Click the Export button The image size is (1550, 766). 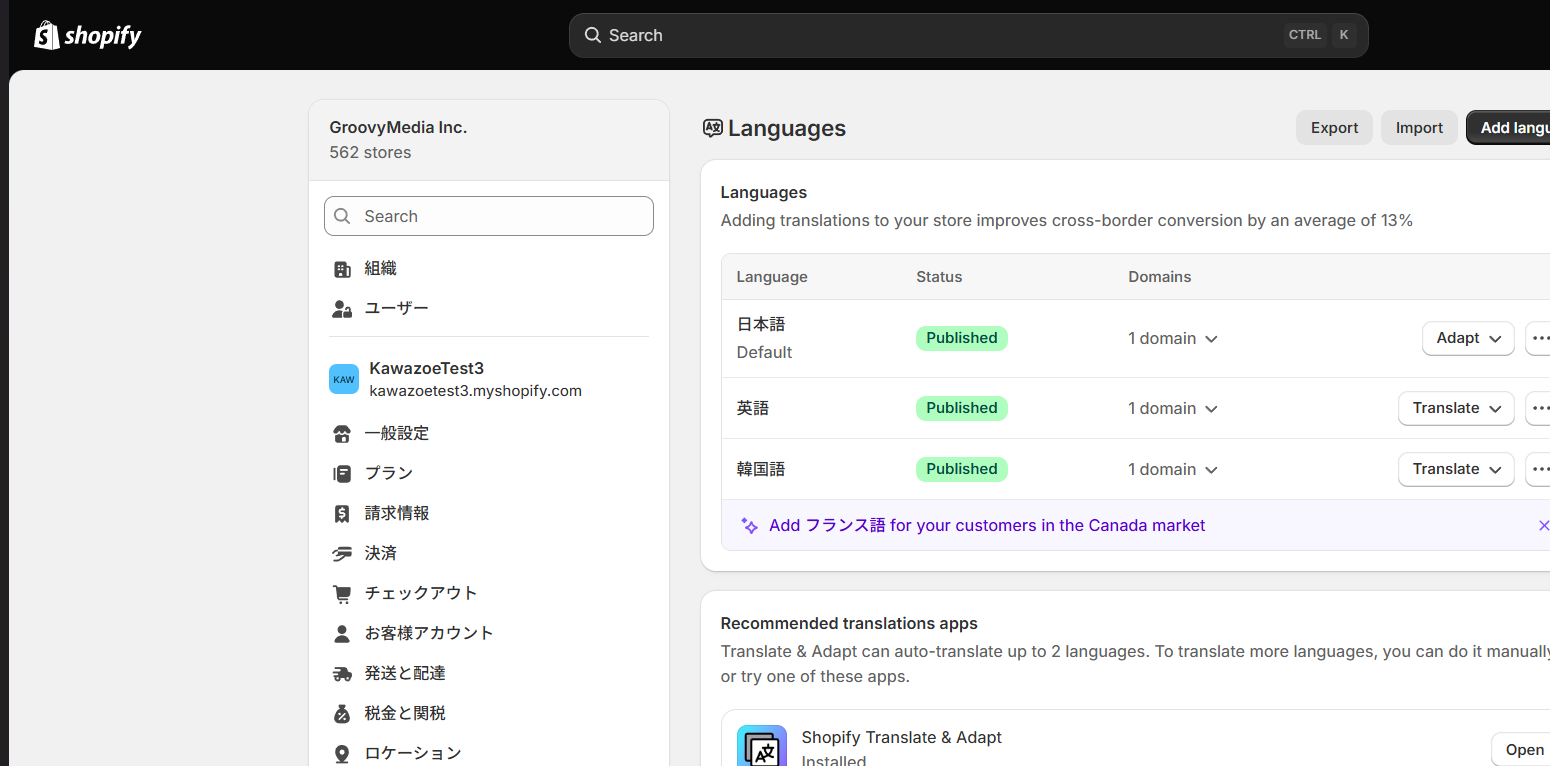click(x=1334, y=128)
